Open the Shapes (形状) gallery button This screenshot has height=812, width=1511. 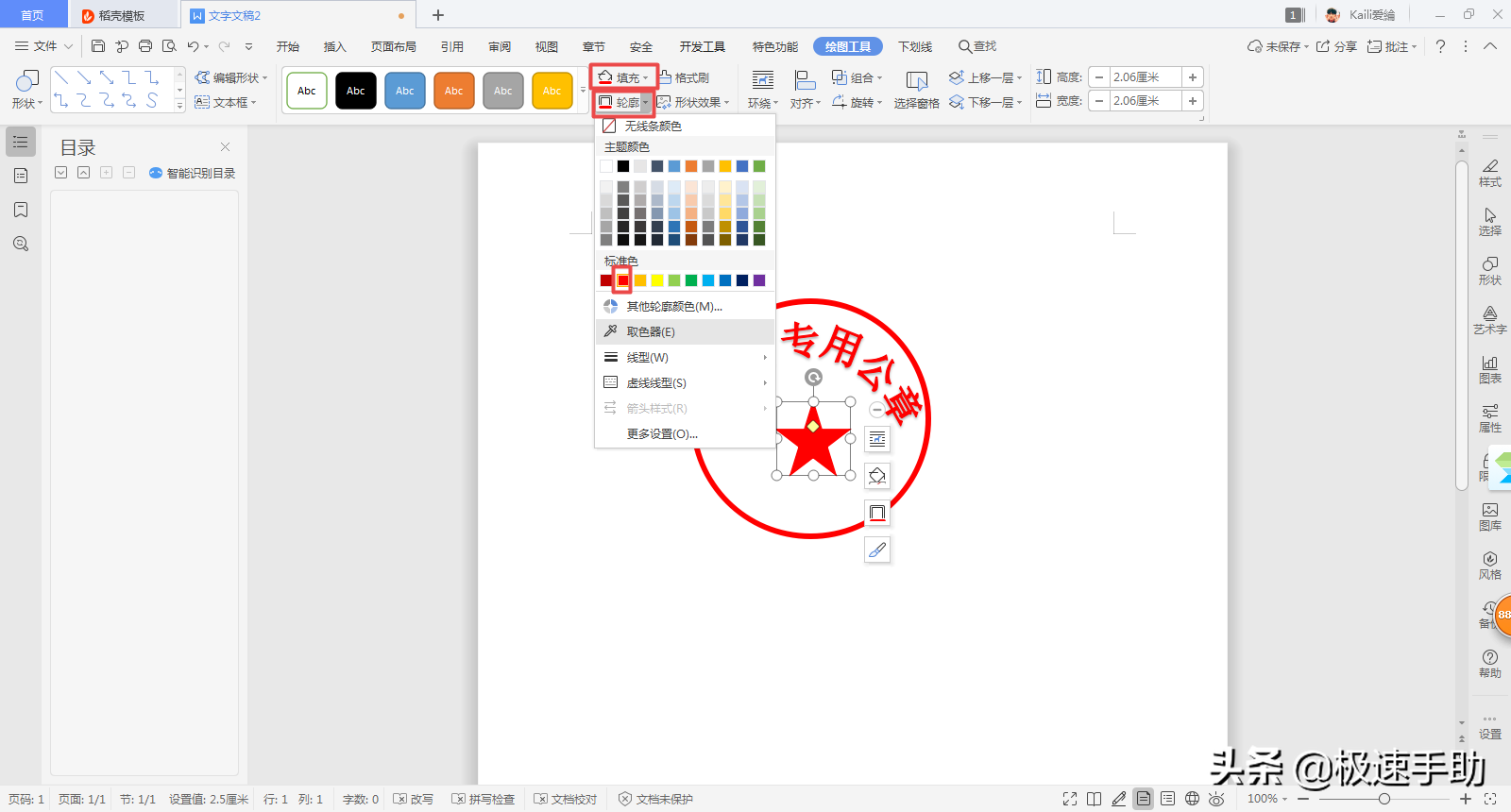[26, 90]
